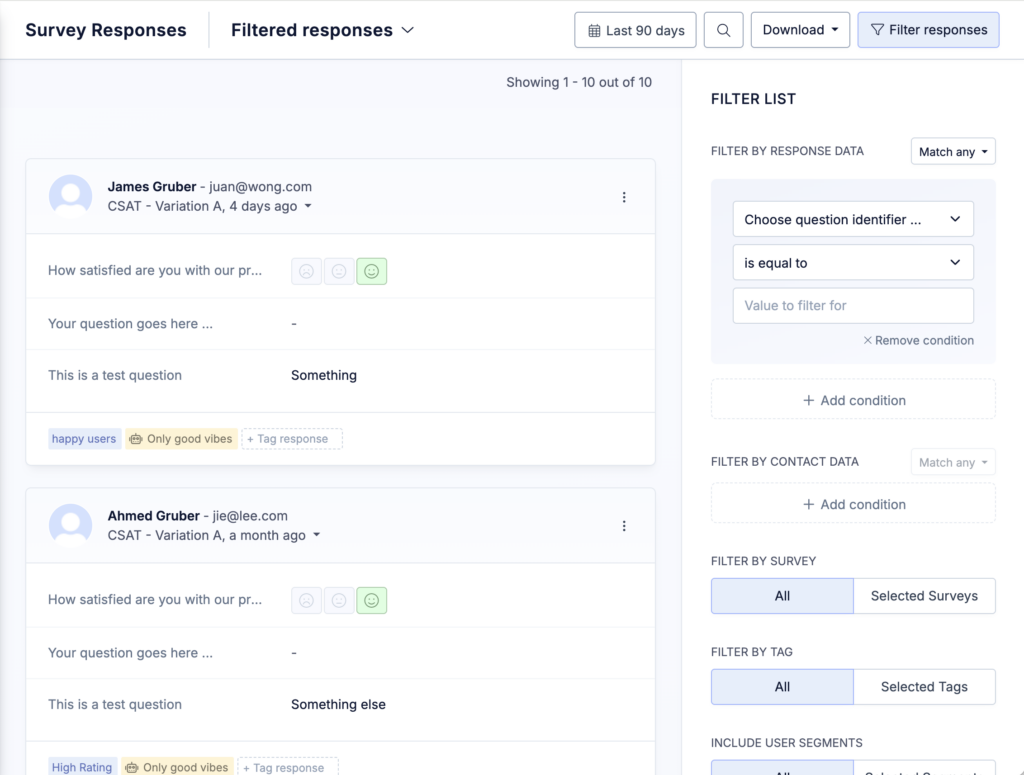Screen dimensions: 1024x775
Task: Switch to Selected Tags filter option
Action: (924, 687)
